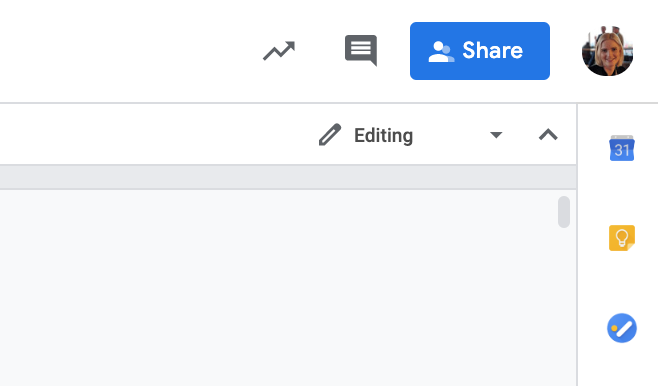
Task: Click empty header space left of activity icon
Action: 126,51
